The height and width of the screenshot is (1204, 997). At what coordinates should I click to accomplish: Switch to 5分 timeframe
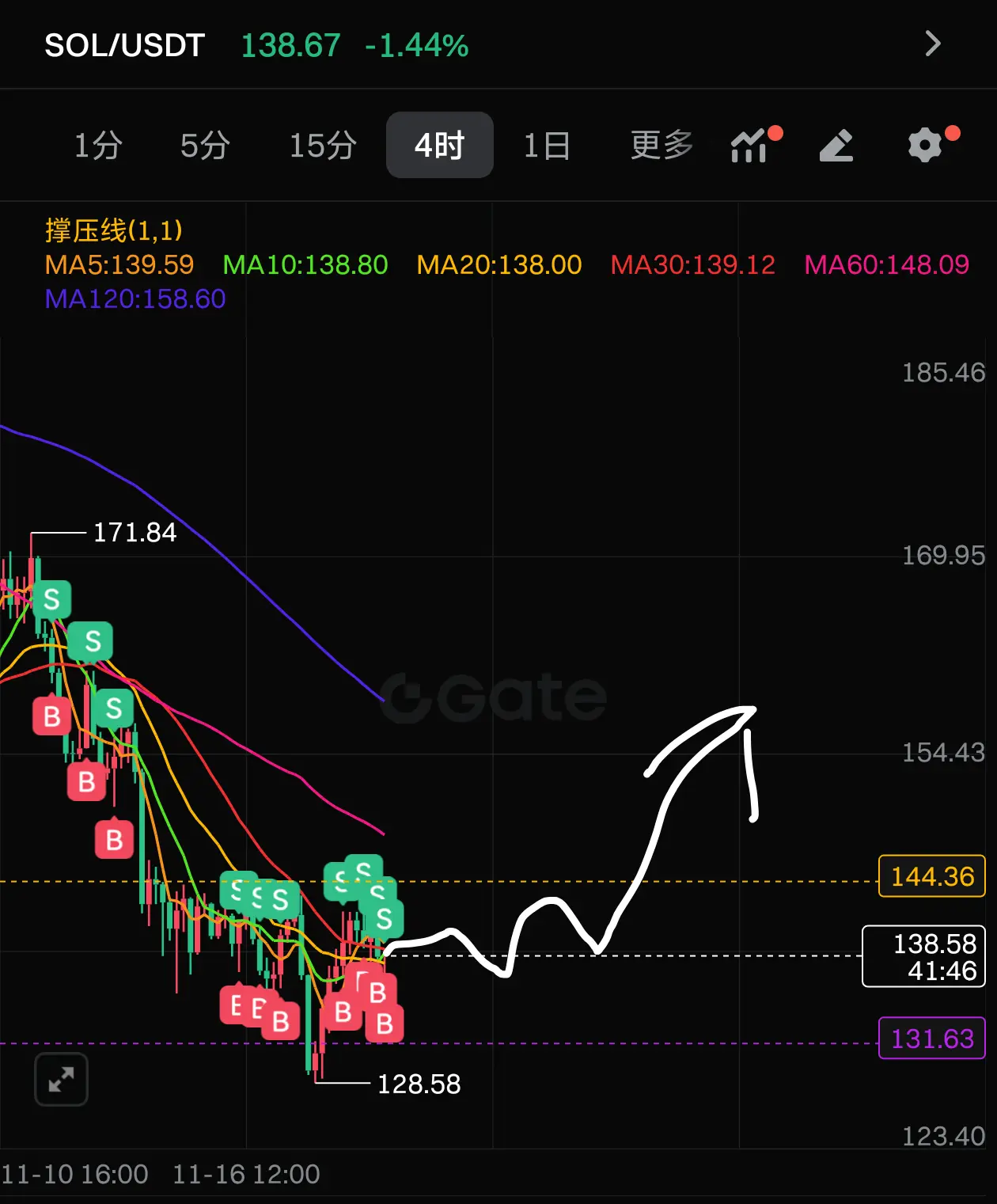click(205, 146)
